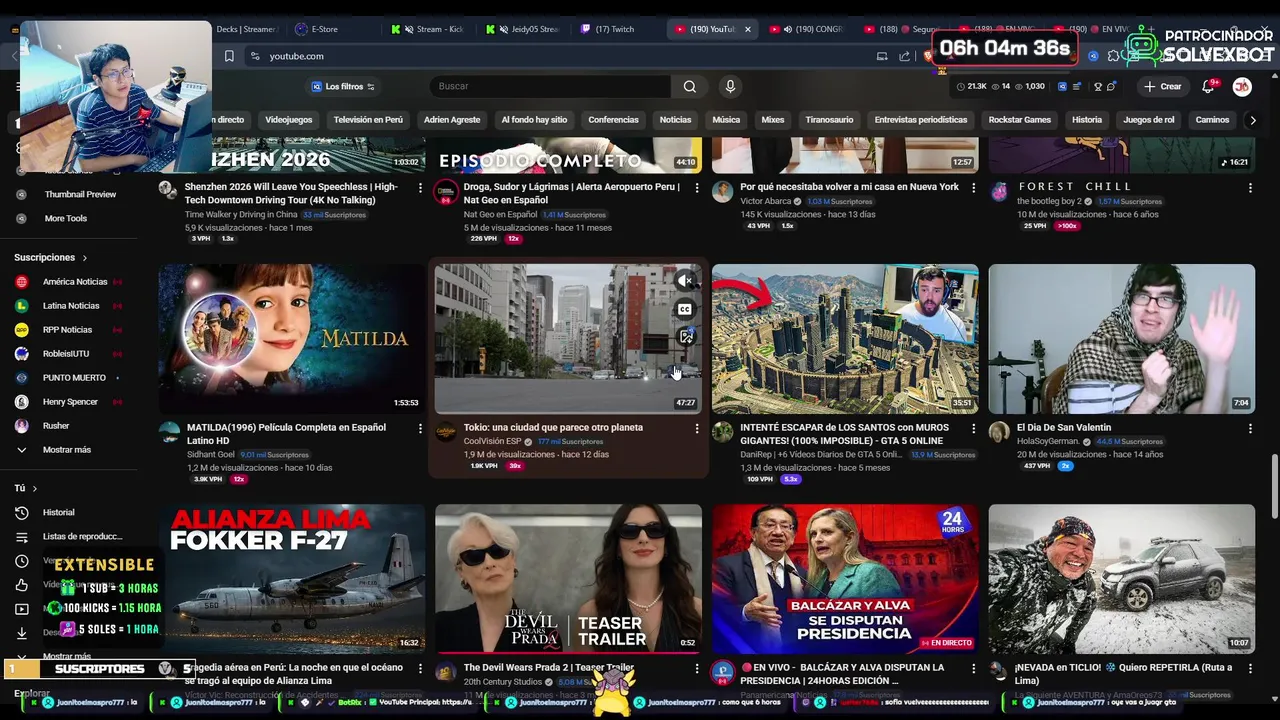Image resolution: width=1280 pixels, height=720 pixels.
Task: Open options for Shenzhen 2026 video
Action: pos(420,188)
